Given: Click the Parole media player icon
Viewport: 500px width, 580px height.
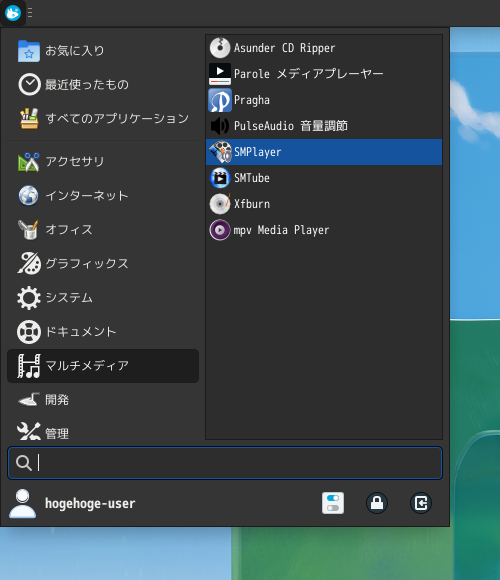Looking at the screenshot, I should (x=220, y=74).
